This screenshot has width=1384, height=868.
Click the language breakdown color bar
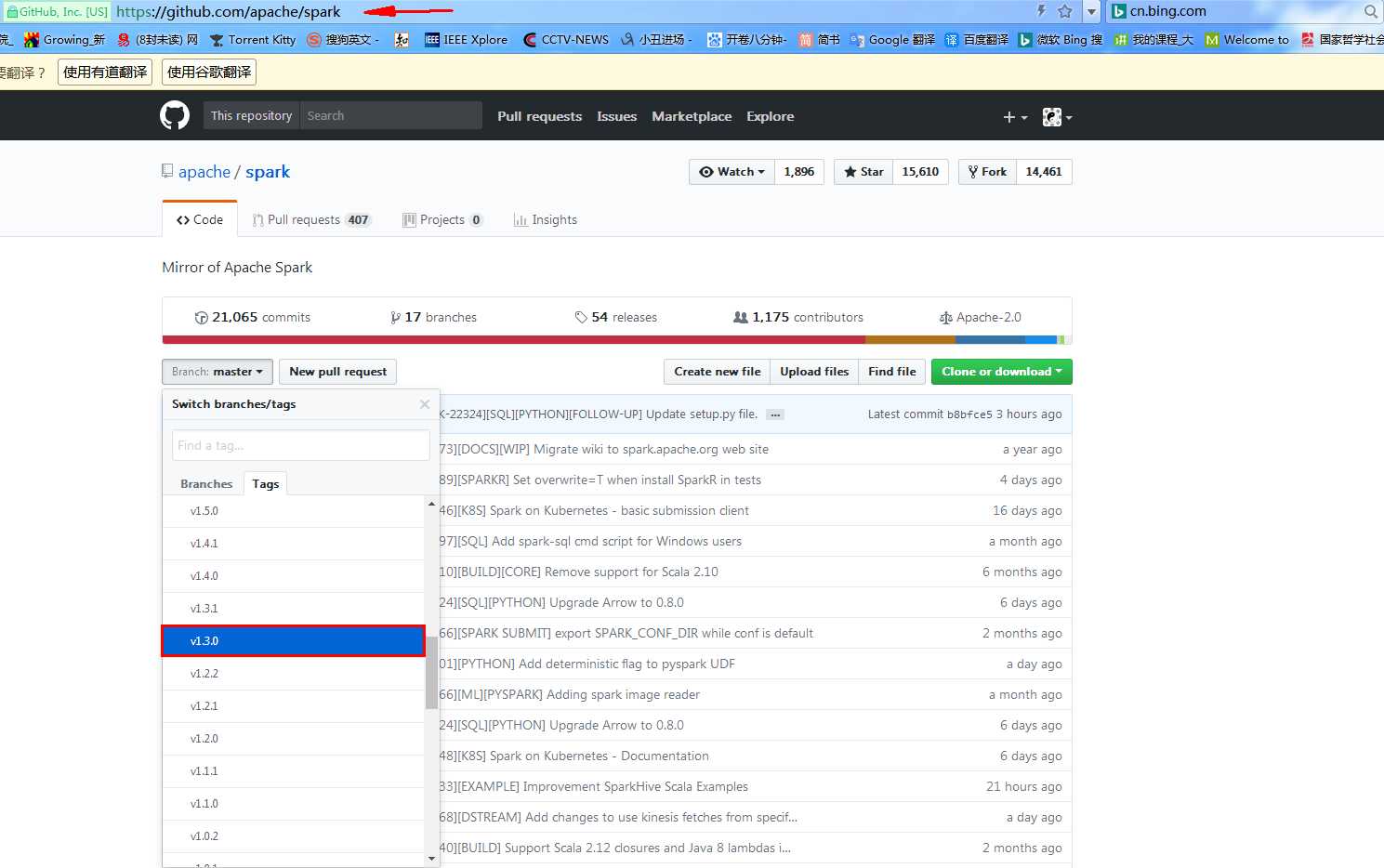[617, 340]
